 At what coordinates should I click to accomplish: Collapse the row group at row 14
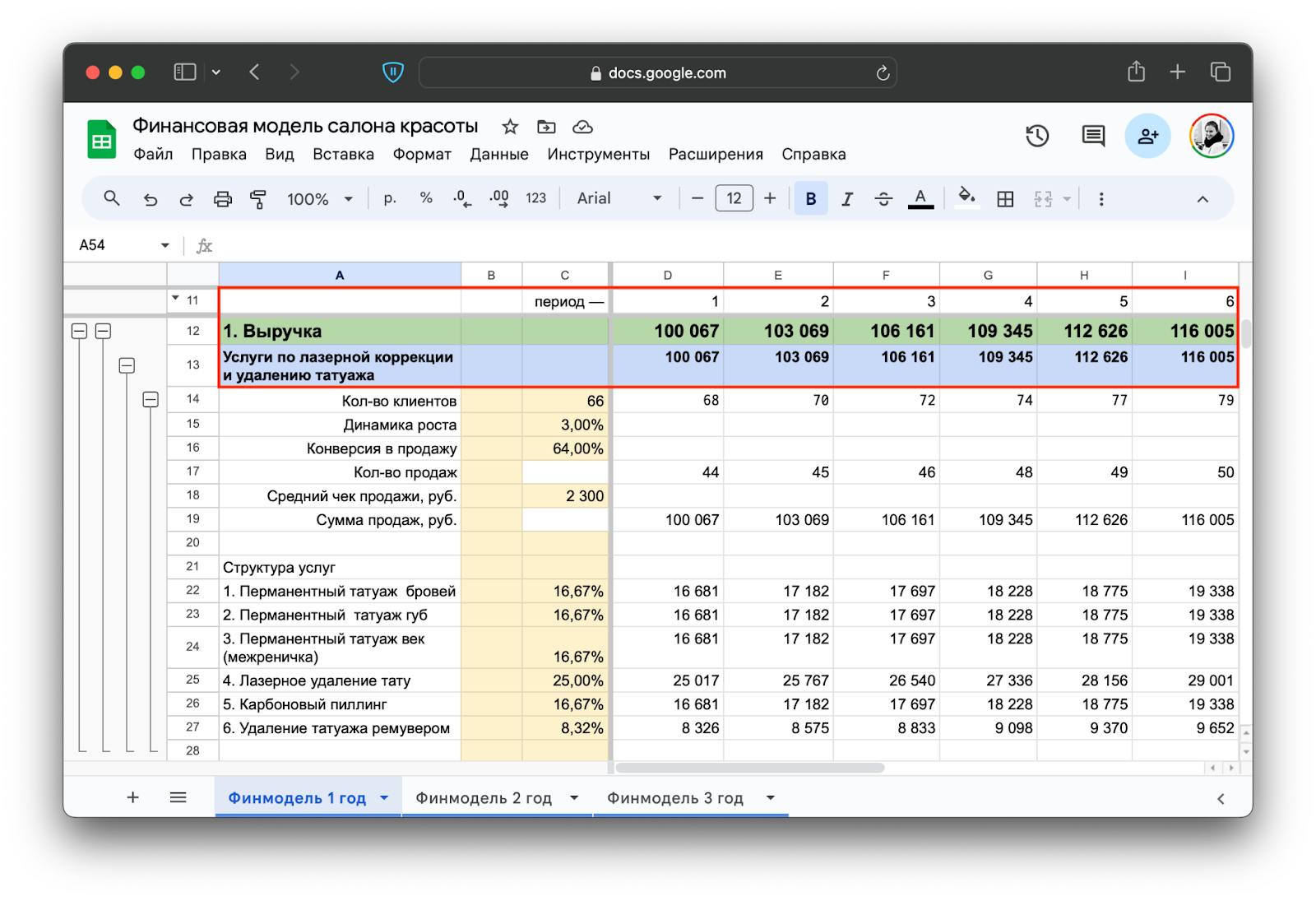(151, 400)
